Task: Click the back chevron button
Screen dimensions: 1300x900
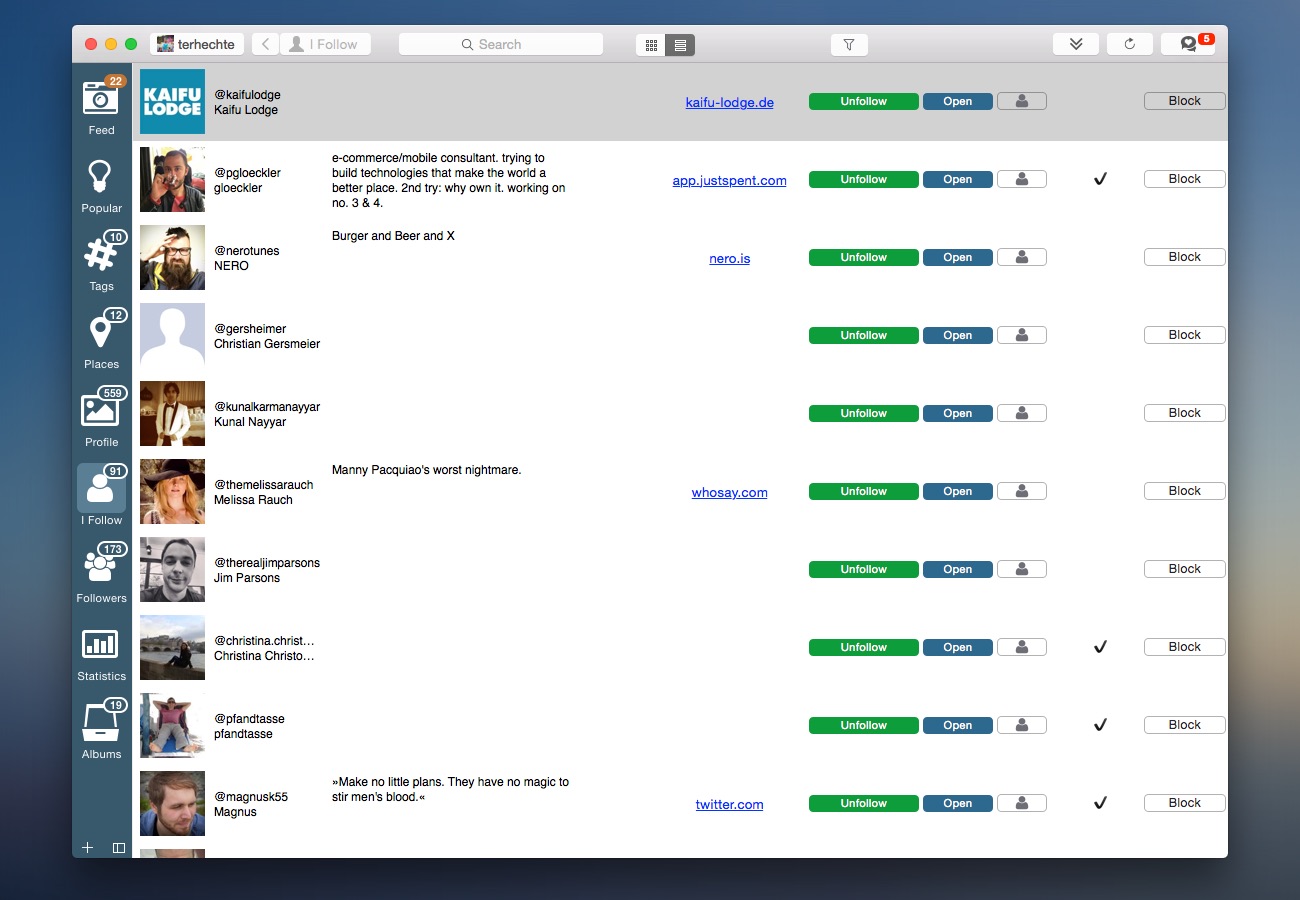Action: pyautogui.click(x=265, y=45)
